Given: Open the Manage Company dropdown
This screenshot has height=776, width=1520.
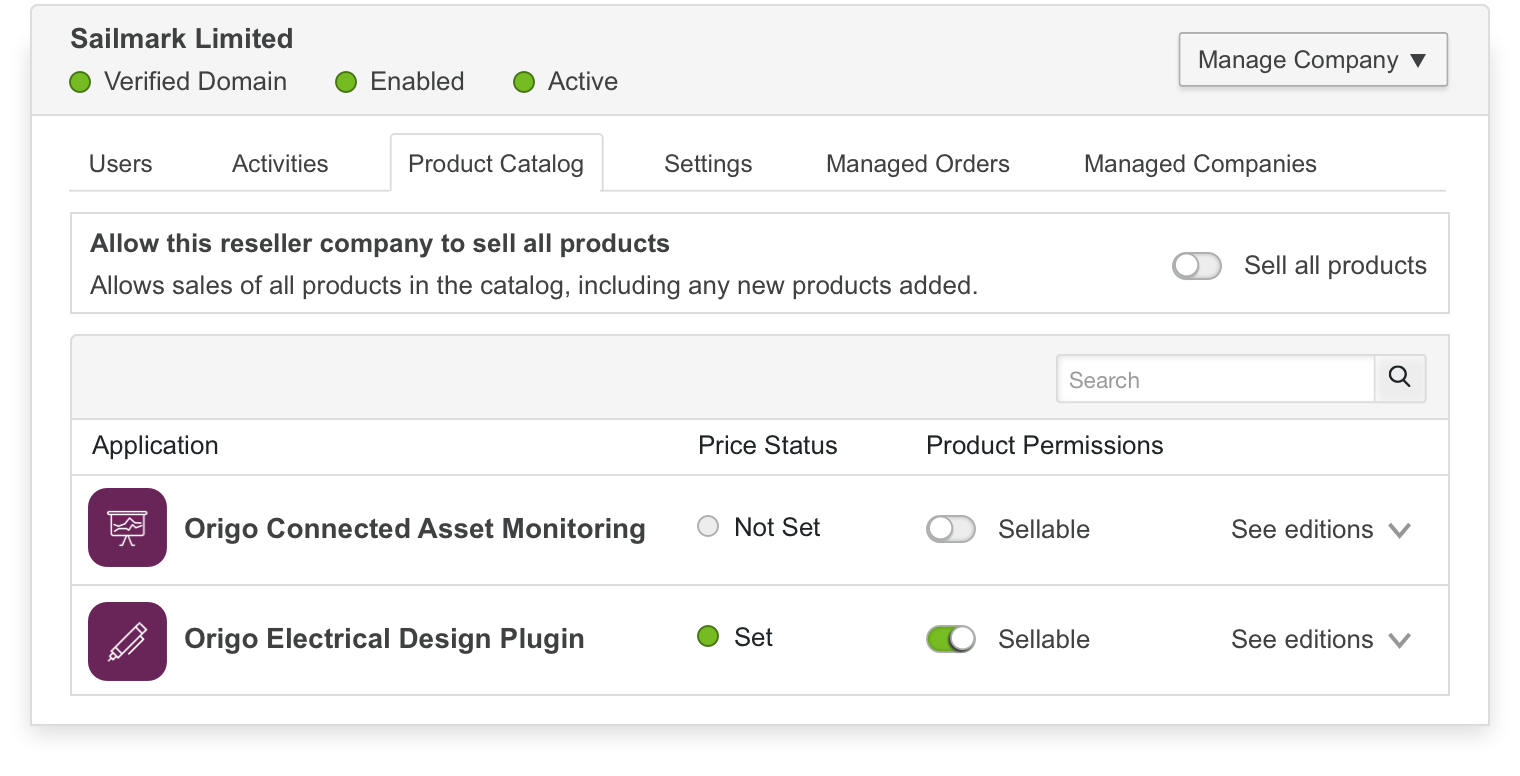Looking at the screenshot, I should (1313, 60).
